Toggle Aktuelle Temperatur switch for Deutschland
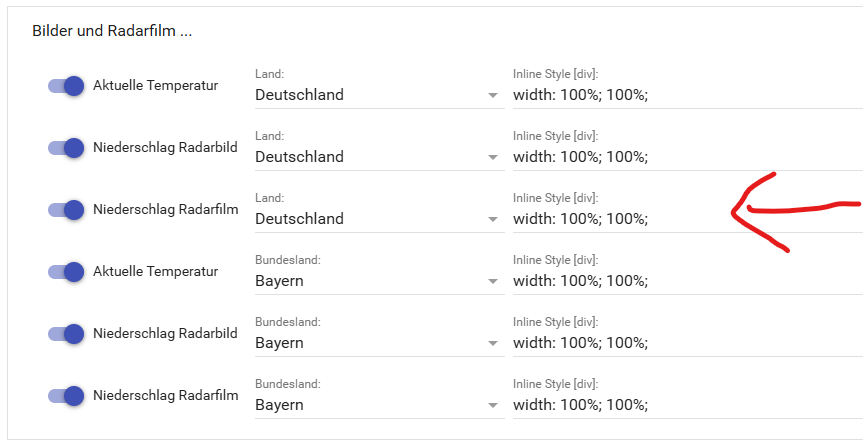The width and height of the screenshot is (863, 448). click(x=65, y=86)
